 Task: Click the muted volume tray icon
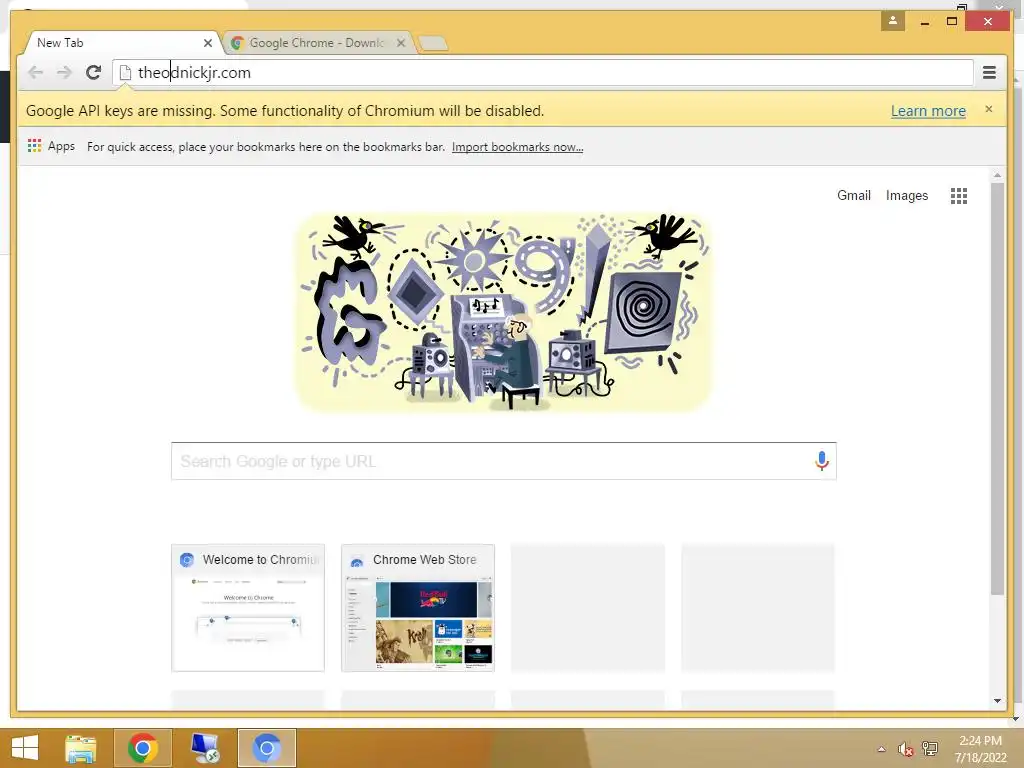(905, 749)
